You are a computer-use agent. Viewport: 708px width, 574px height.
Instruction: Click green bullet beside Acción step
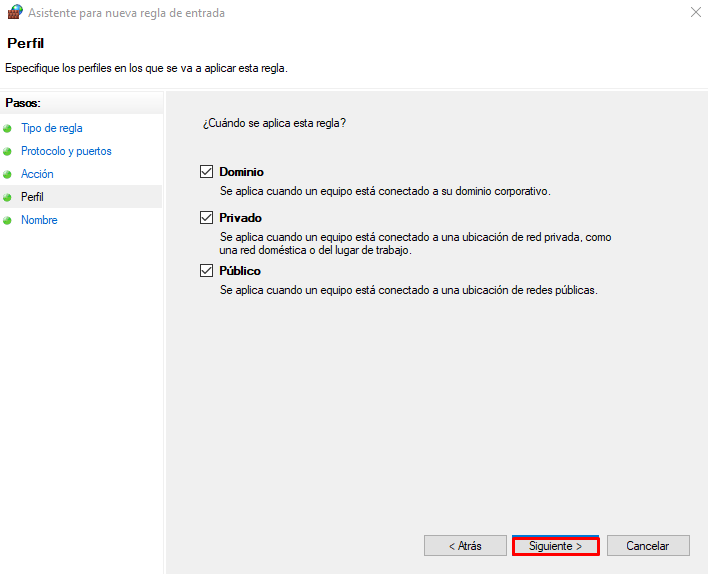8,175
